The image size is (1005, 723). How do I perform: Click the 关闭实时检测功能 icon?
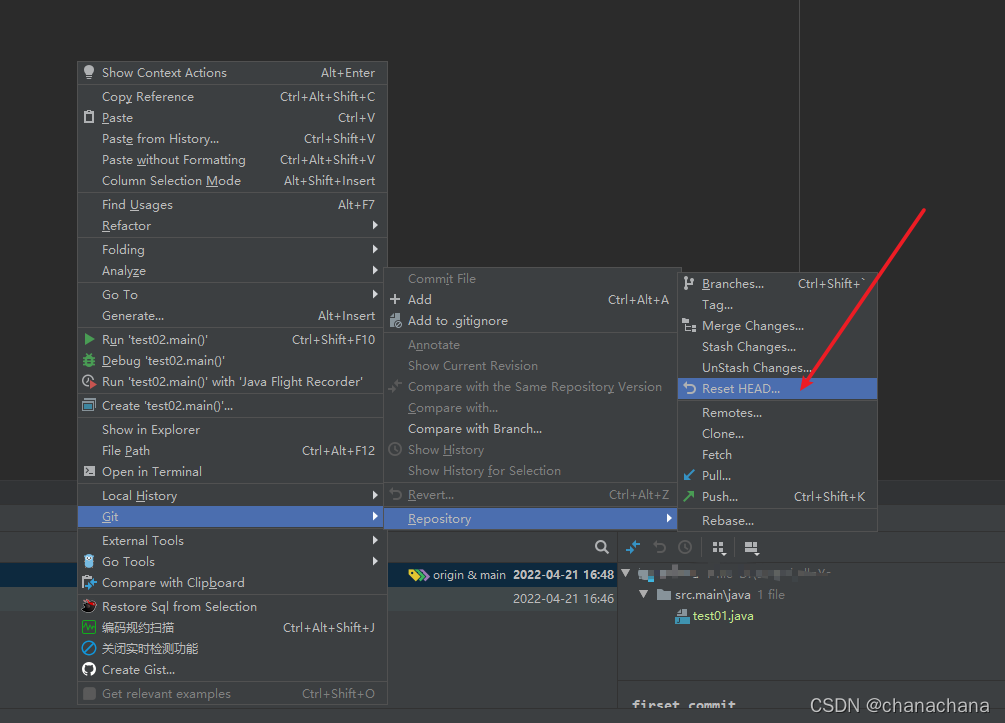(x=89, y=649)
